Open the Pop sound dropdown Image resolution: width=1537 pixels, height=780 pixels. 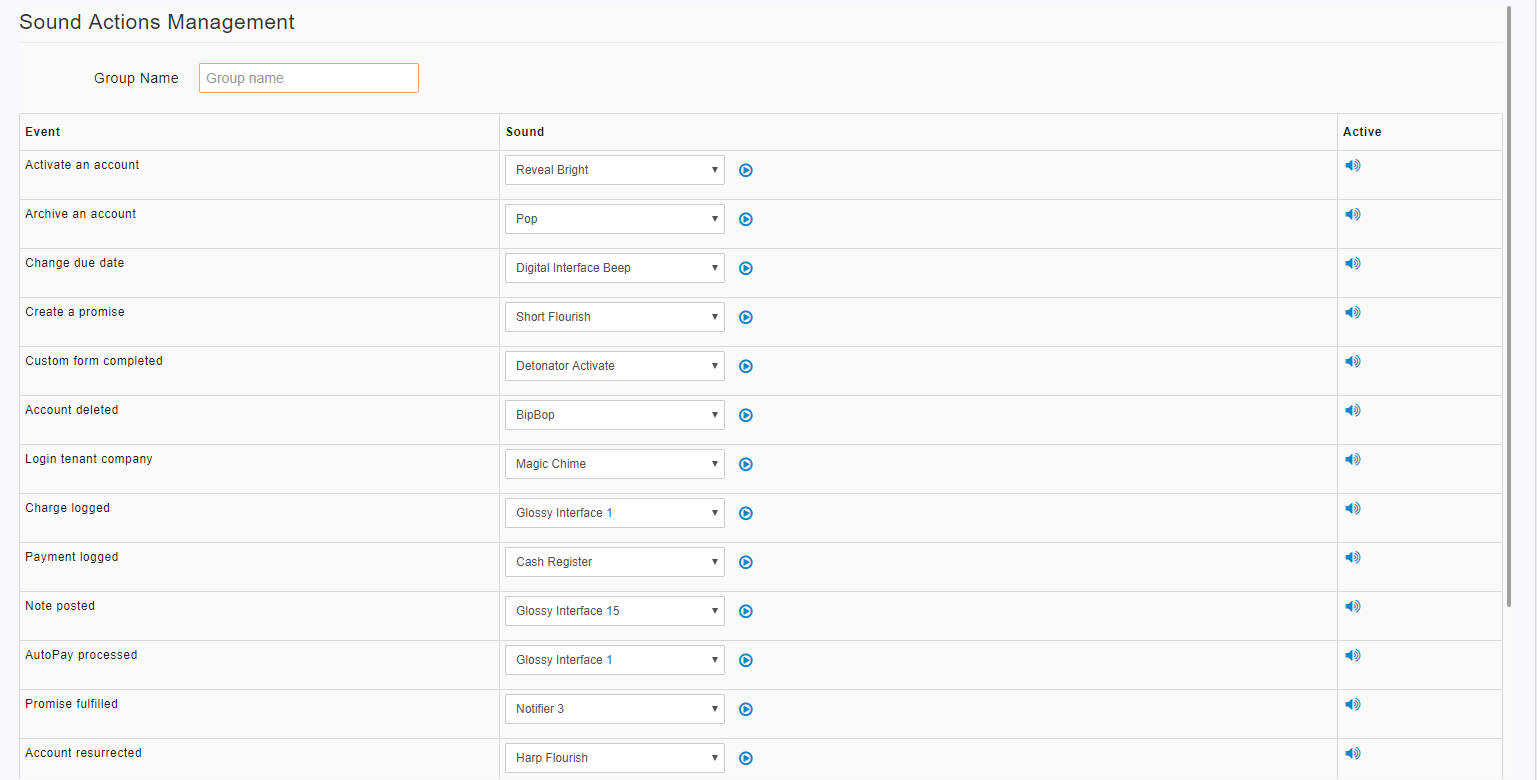[x=615, y=219]
